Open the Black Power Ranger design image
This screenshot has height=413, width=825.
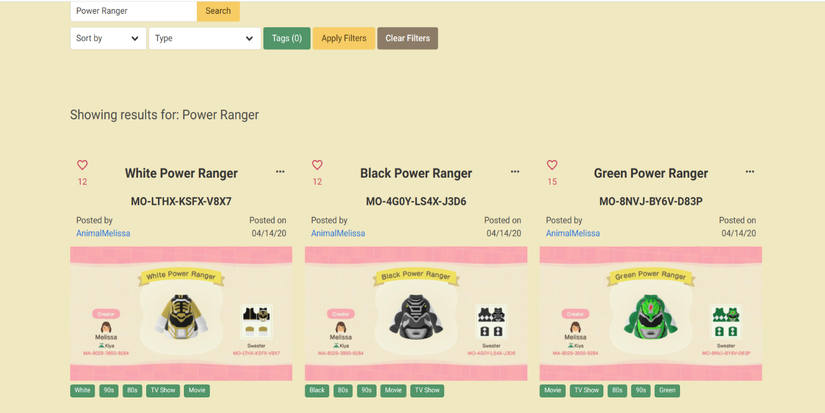point(416,314)
